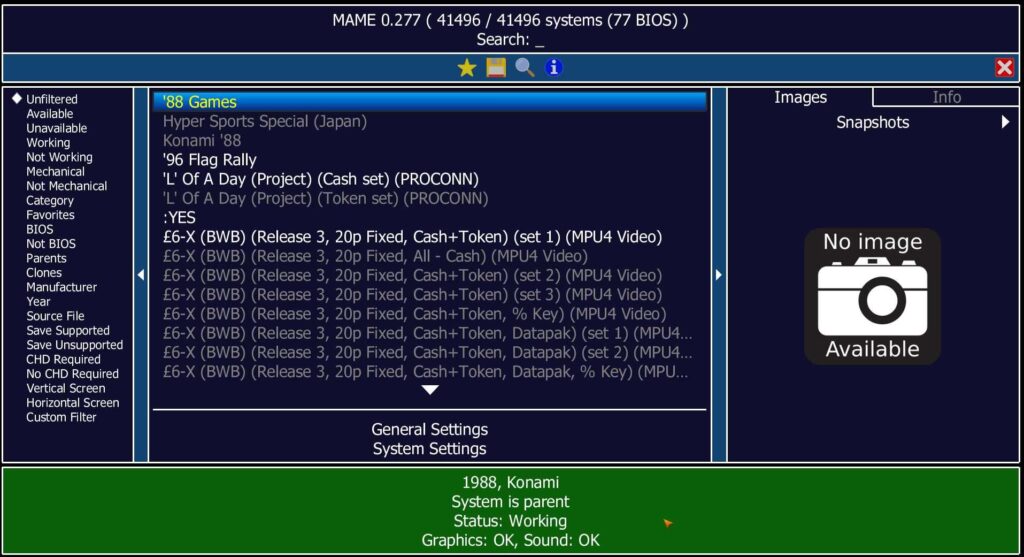Choose the BIOS filter
This screenshot has height=557, width=1024.
(x=39, y=229)
